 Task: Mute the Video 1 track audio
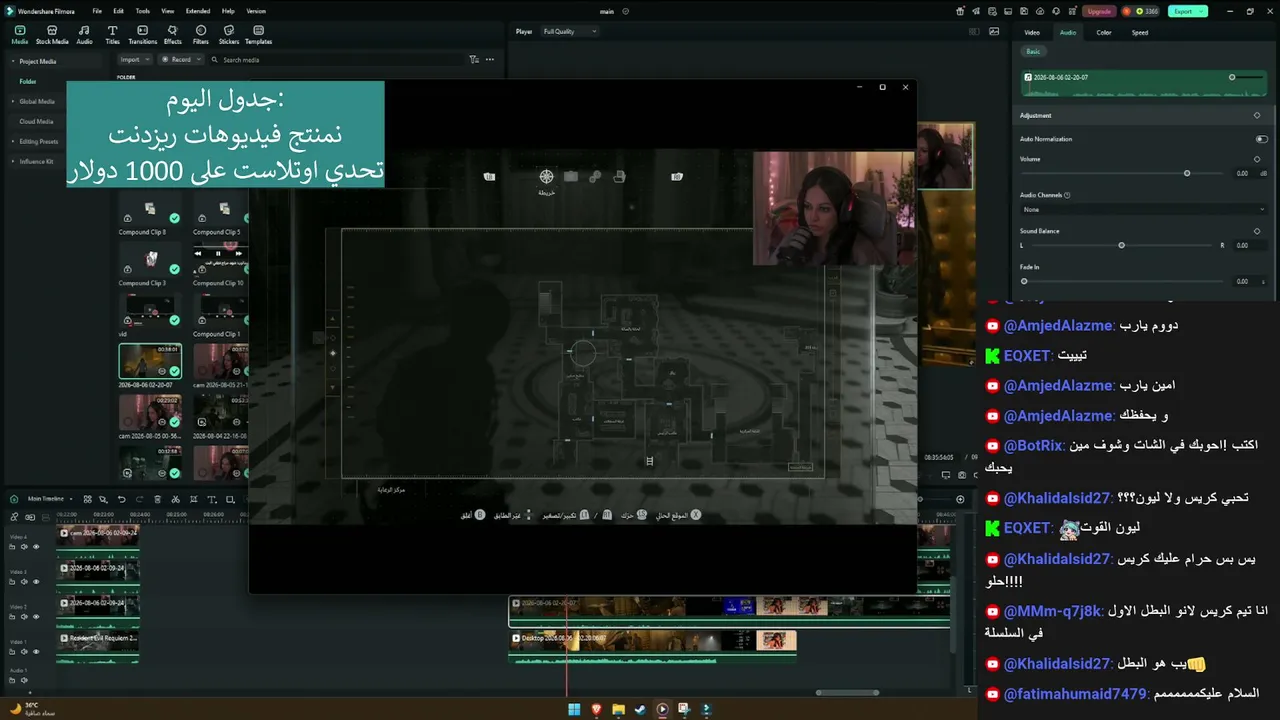[x=24, y=652]
